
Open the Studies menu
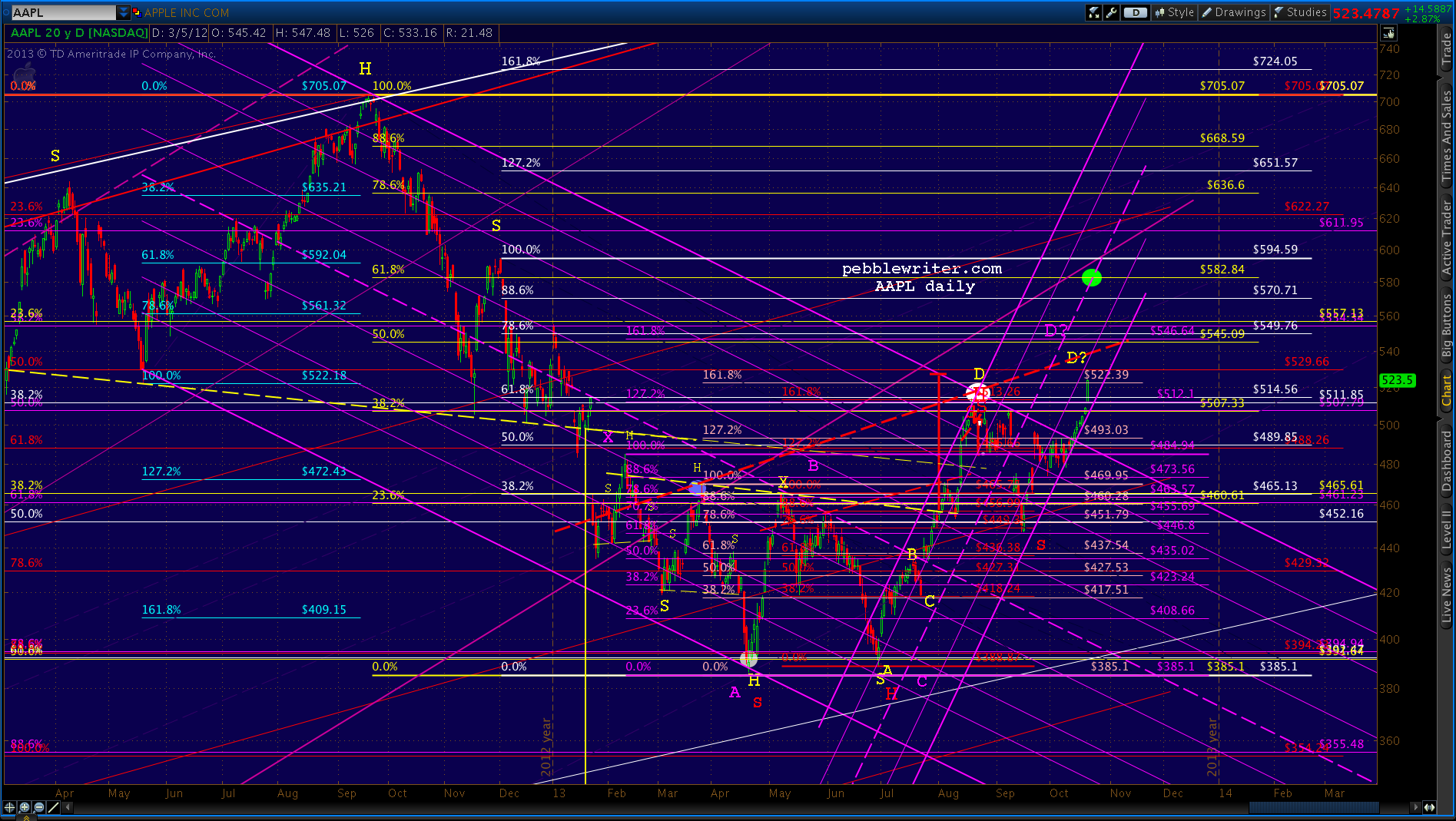pyautogui.click(x=1300, y=12)
